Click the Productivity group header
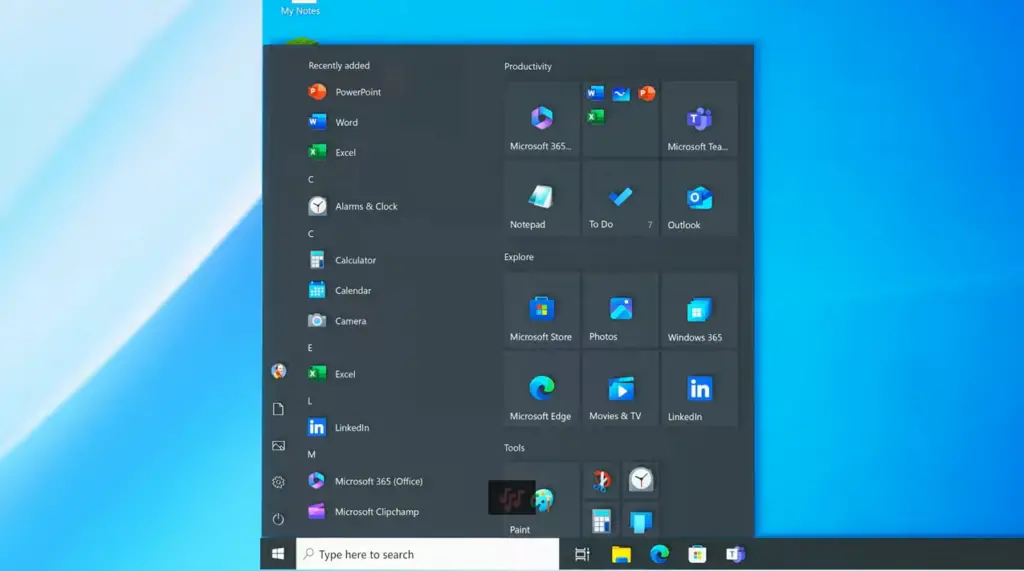Screen dimensions: 1024x571 pos(528,67)
